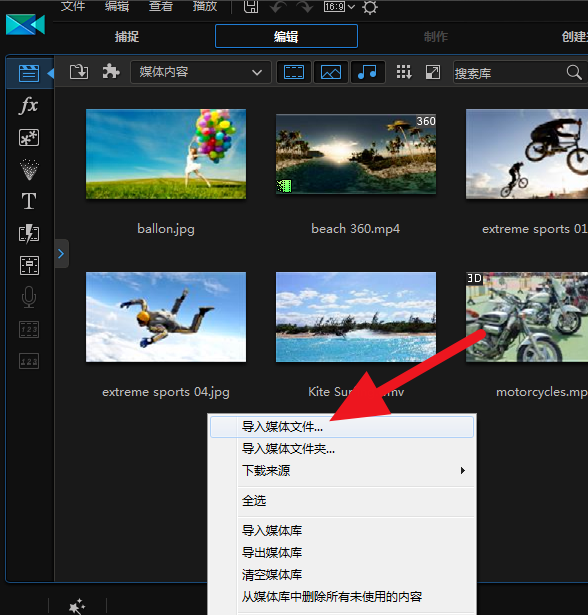The width and height of the screenshot is (588, 615).
Task: Open the Effects room fx icon
Action: click(29, 106)
